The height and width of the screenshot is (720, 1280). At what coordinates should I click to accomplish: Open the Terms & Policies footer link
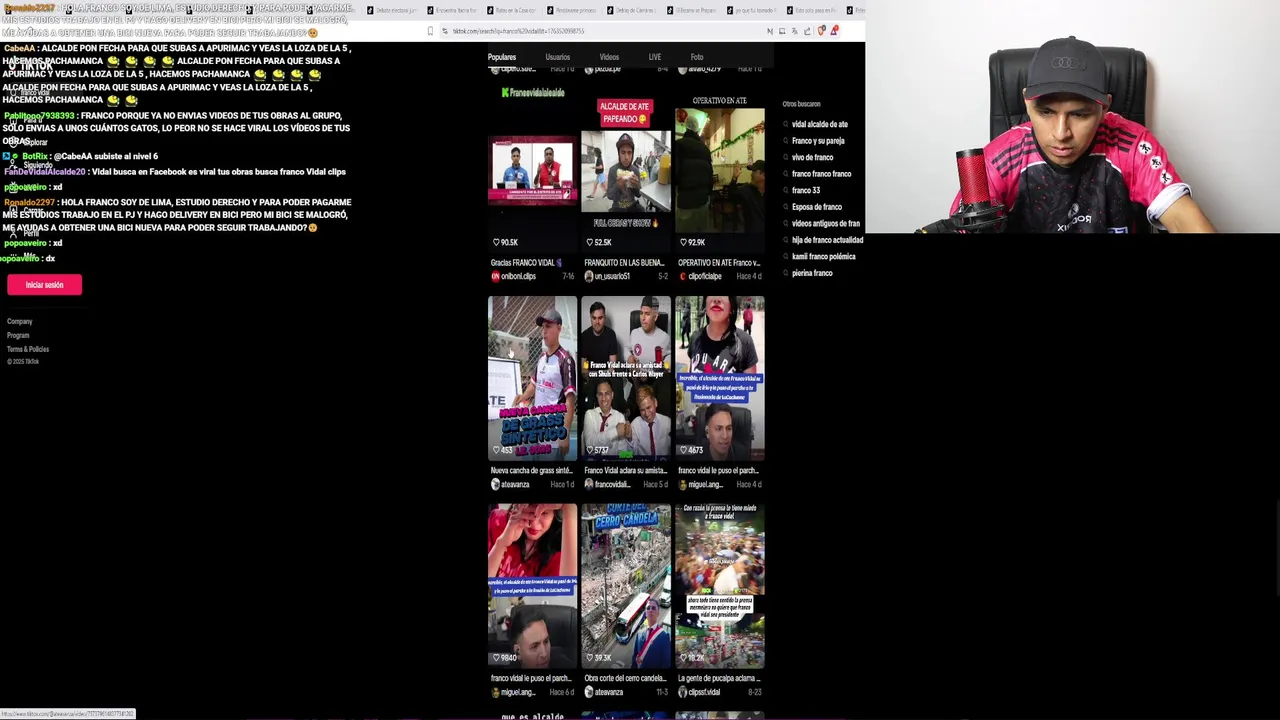pos(28,349)
